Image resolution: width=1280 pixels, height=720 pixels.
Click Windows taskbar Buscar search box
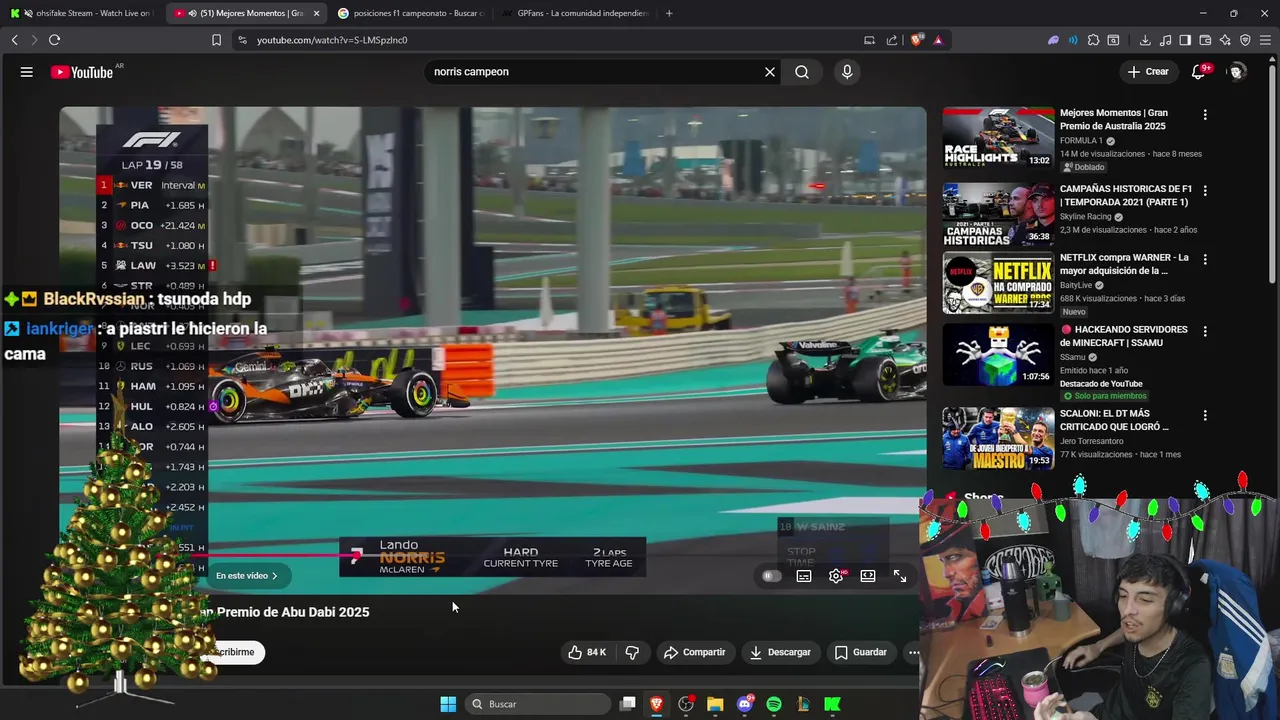pyautogui.click(x=538, y=704)
